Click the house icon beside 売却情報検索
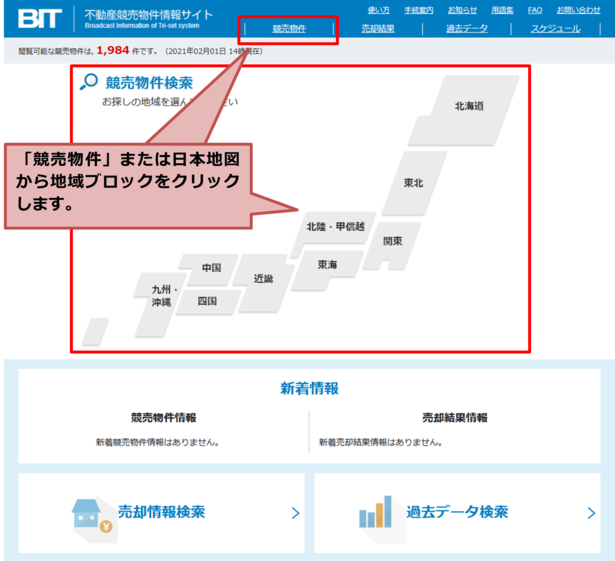Viewport: 615px width, 561px height. click(x=88, y=513)
